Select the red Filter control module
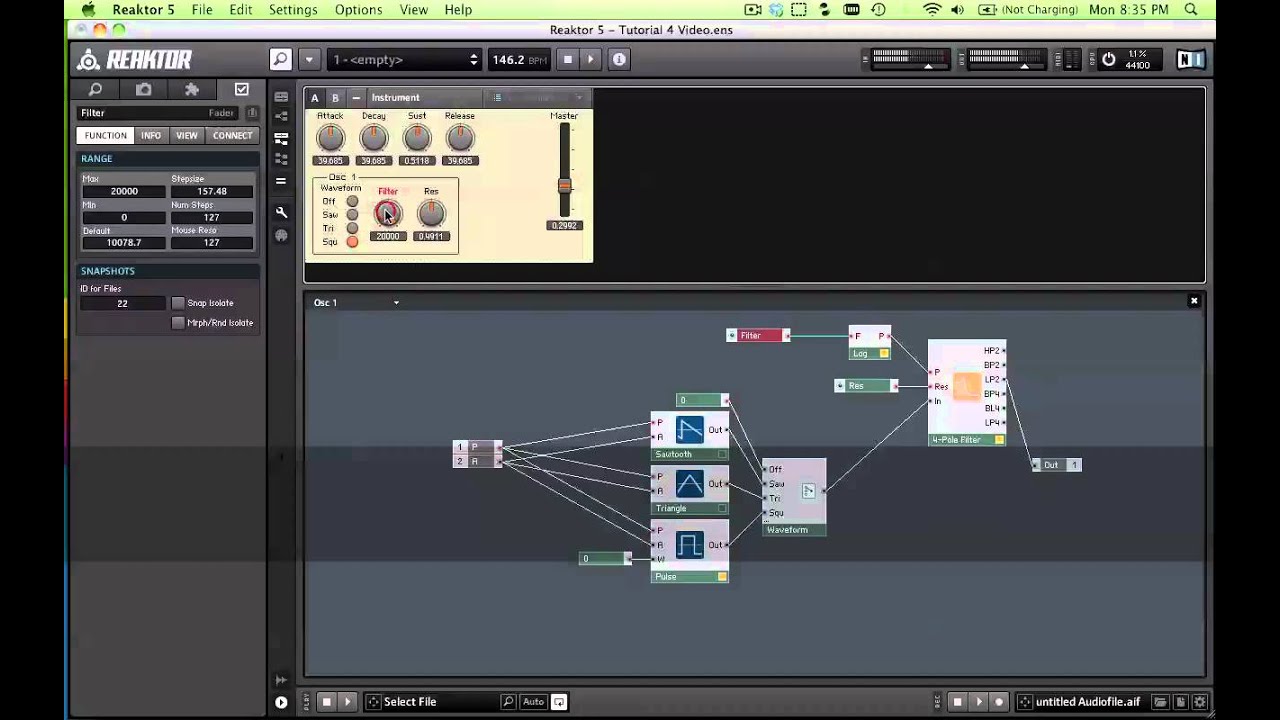Image resolution: width=1280 pixels, height=720 pixels. [x=758, y=336]
